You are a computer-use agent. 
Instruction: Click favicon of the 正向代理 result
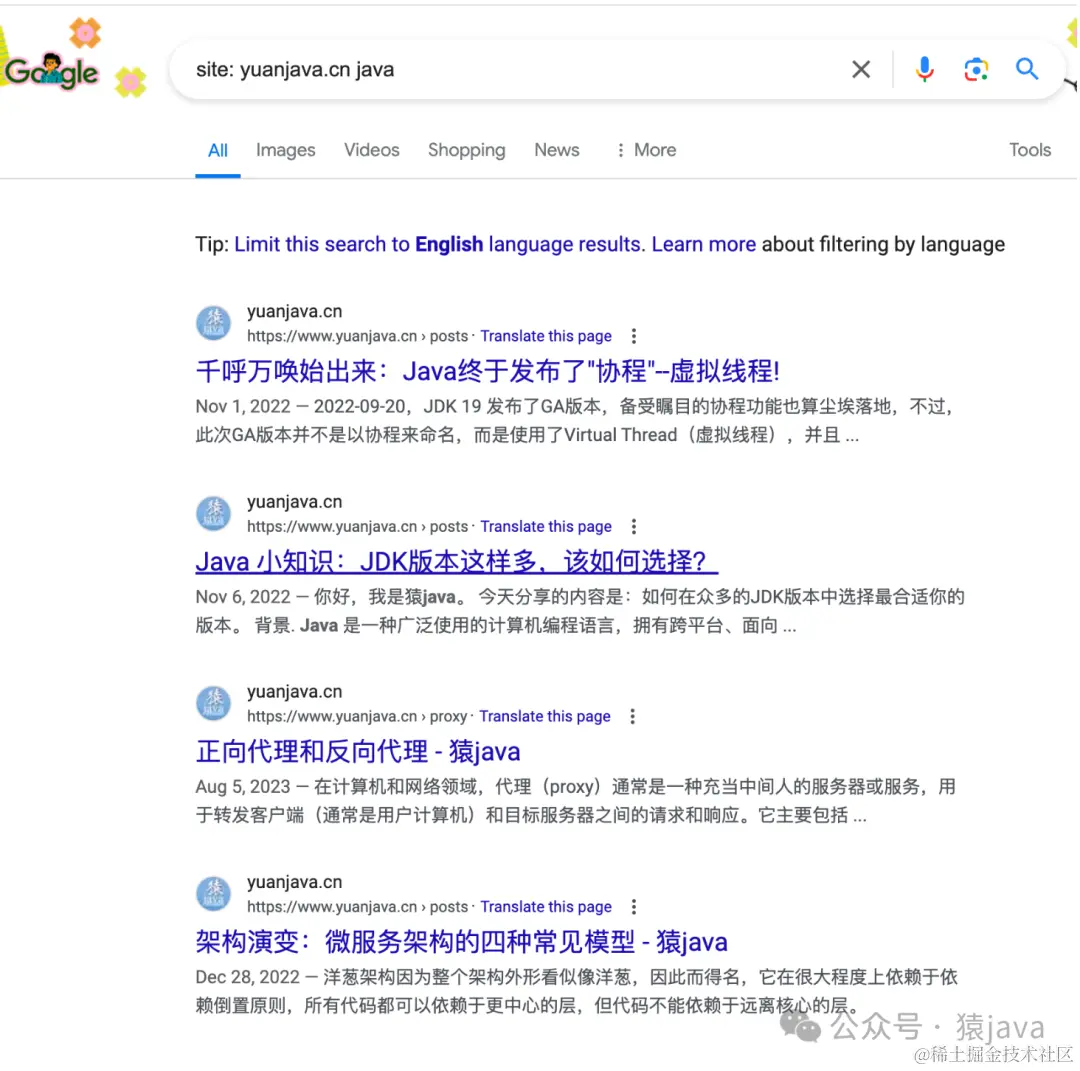click(214, 703)
